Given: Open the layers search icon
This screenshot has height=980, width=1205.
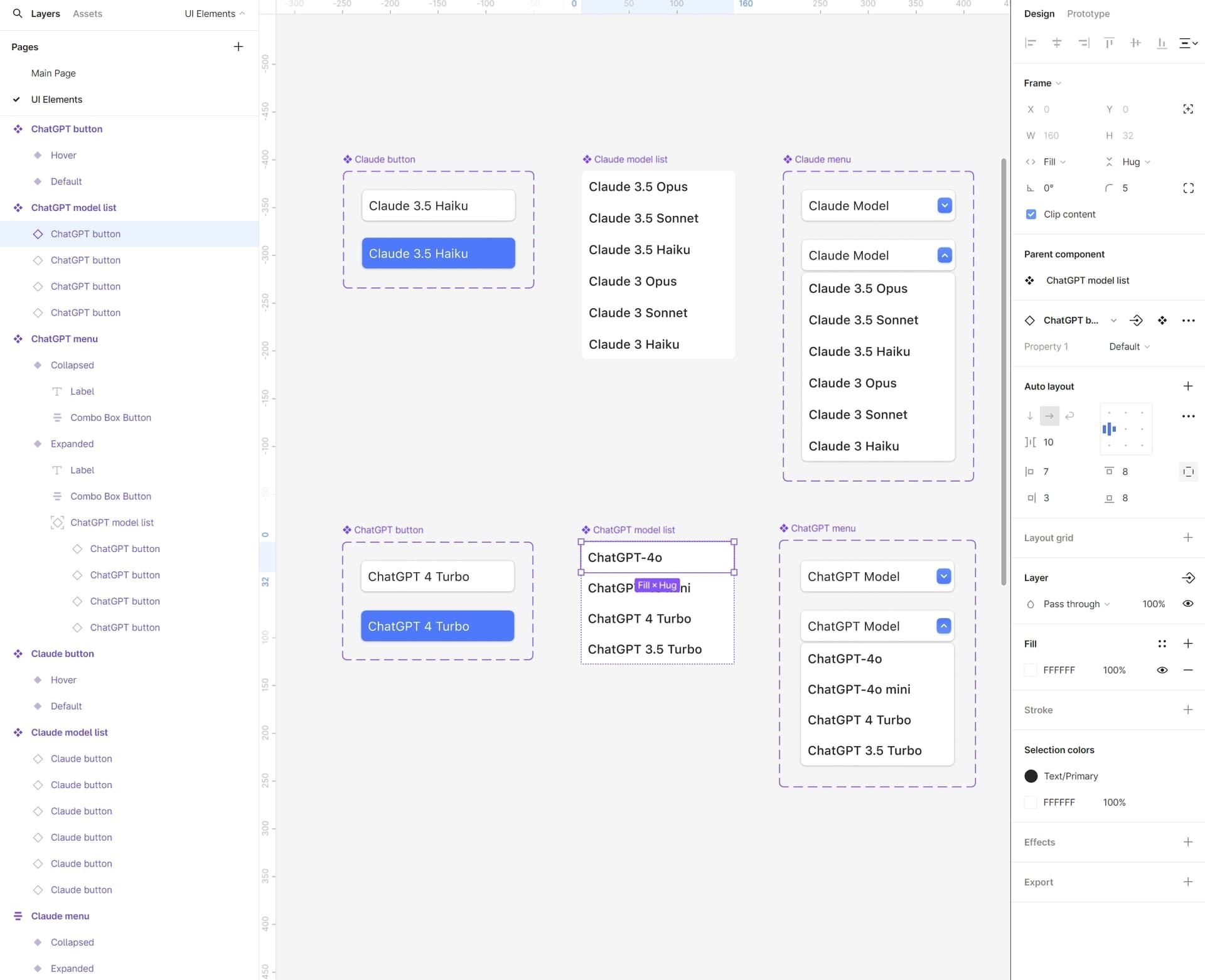Looking at the screenshot, I should click(x=18, y=13).
